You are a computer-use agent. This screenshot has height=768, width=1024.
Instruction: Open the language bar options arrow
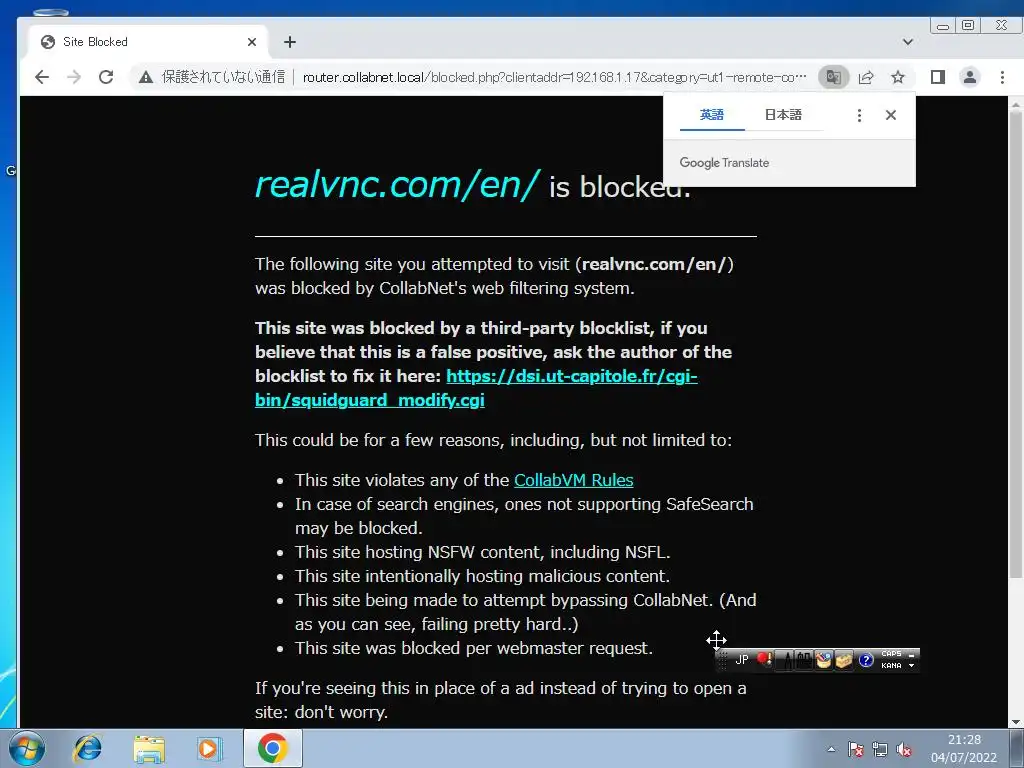pyautogui.click(x=912, y=665)
